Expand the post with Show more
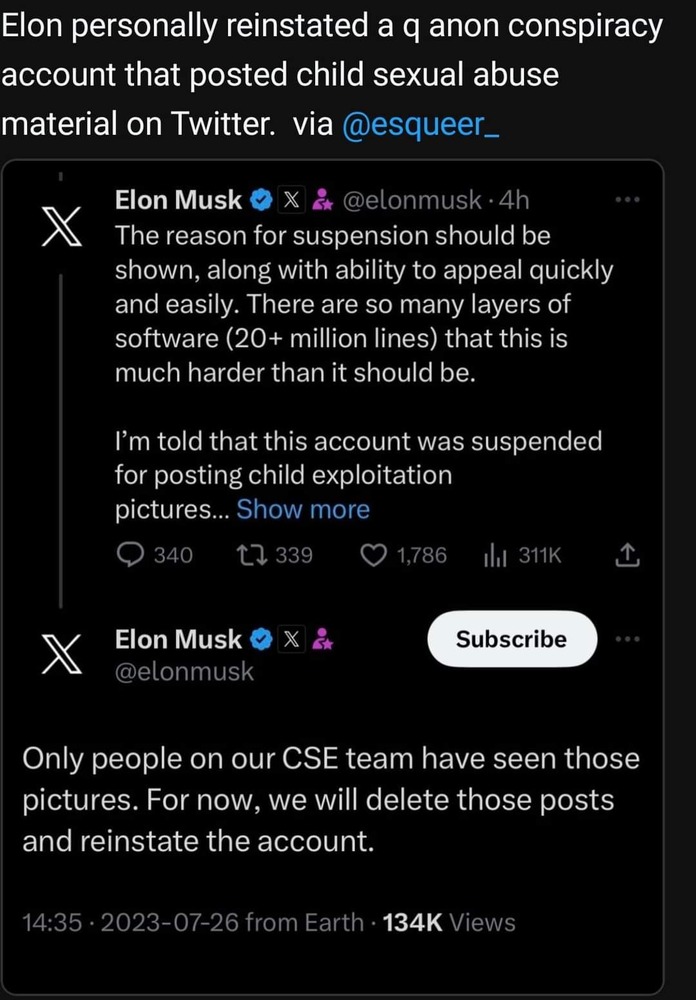696x1000 pixels. (303, 510)
